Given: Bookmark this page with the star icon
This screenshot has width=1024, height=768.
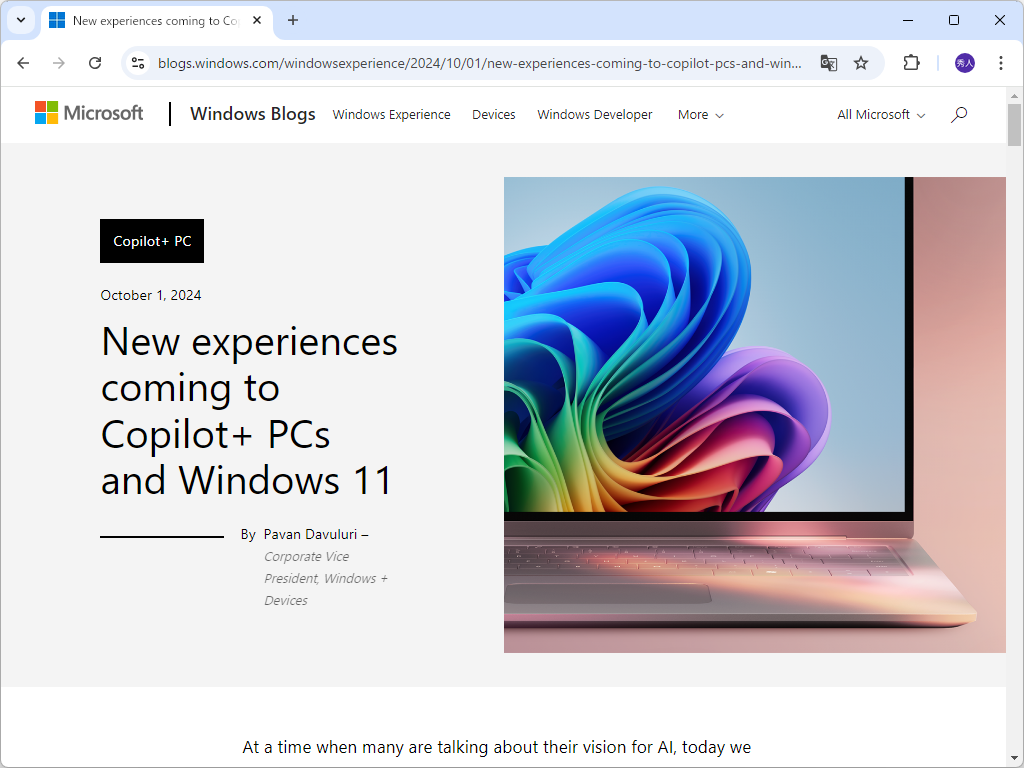Looking at the screenshot, I should (x=861, y=62).
